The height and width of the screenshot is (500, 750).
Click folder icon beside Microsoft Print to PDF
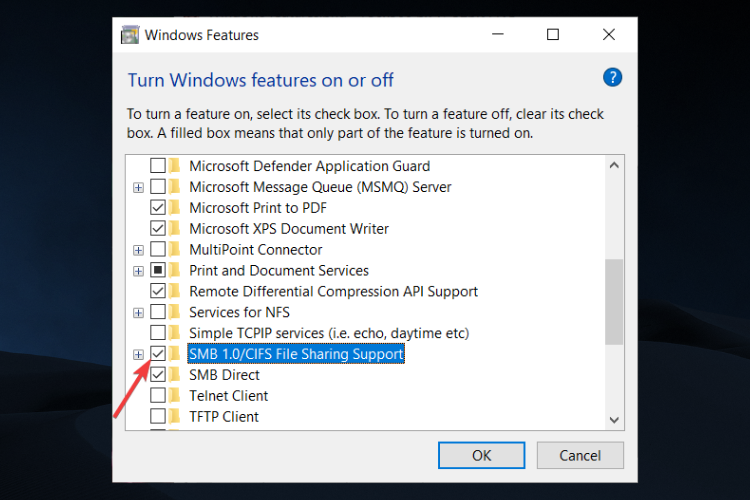click(175, 208)
